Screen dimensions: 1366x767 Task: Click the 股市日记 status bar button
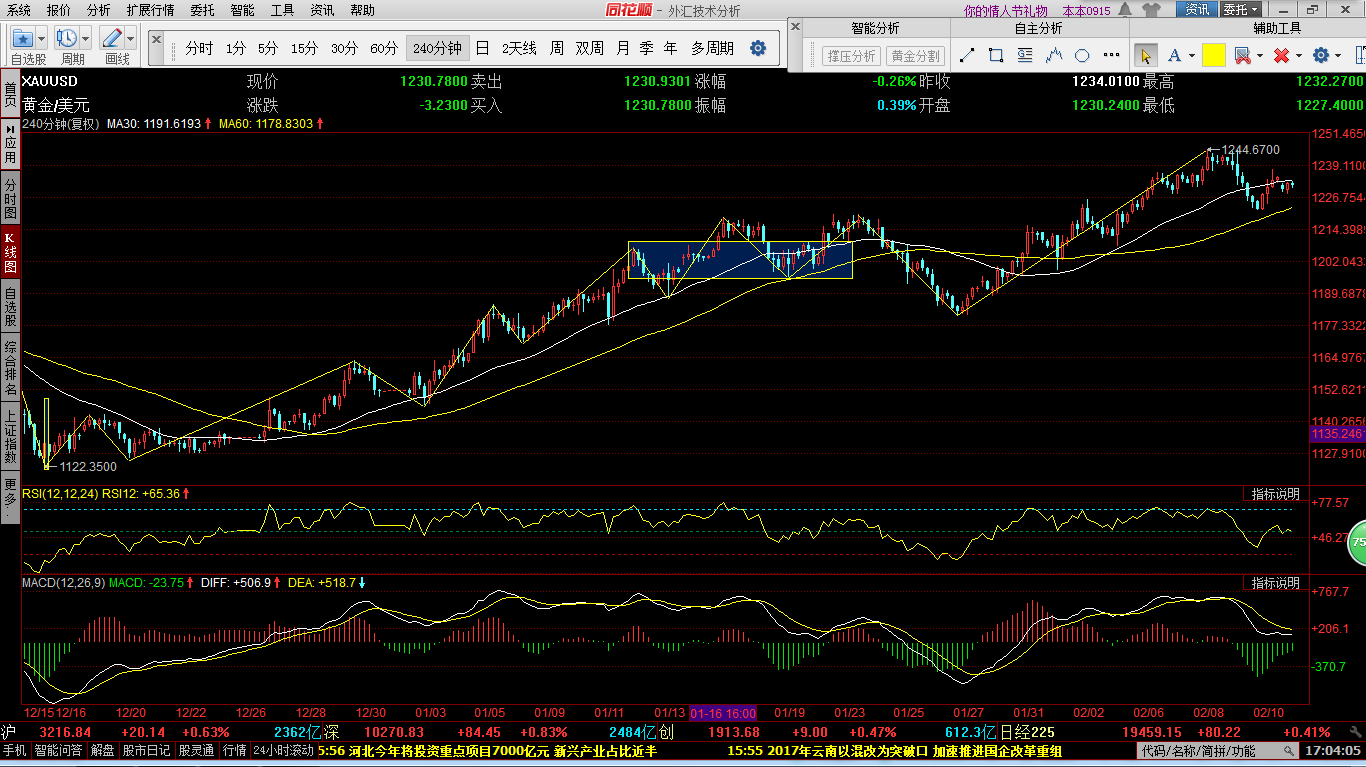pos(148,750)
